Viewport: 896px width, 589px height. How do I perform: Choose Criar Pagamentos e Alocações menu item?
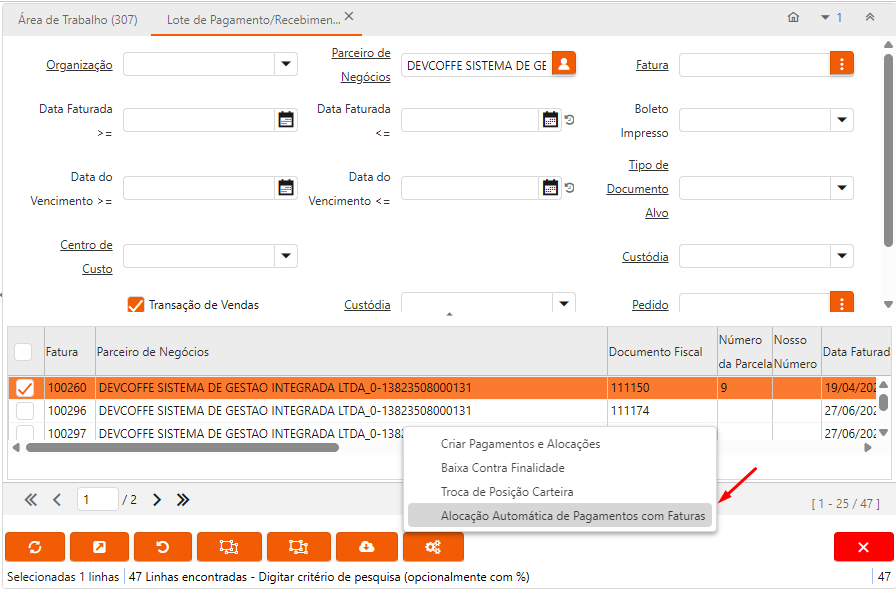(x=520, y=443)
